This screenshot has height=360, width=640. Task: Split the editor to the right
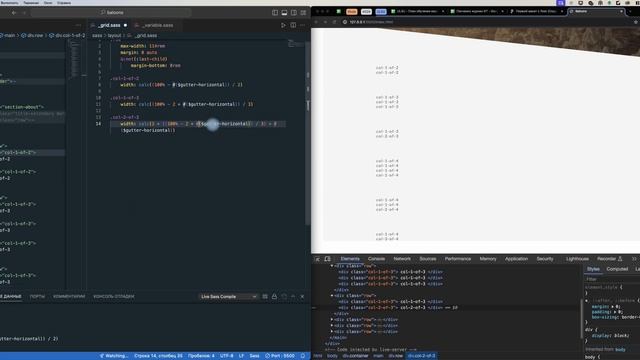(293, 25)
